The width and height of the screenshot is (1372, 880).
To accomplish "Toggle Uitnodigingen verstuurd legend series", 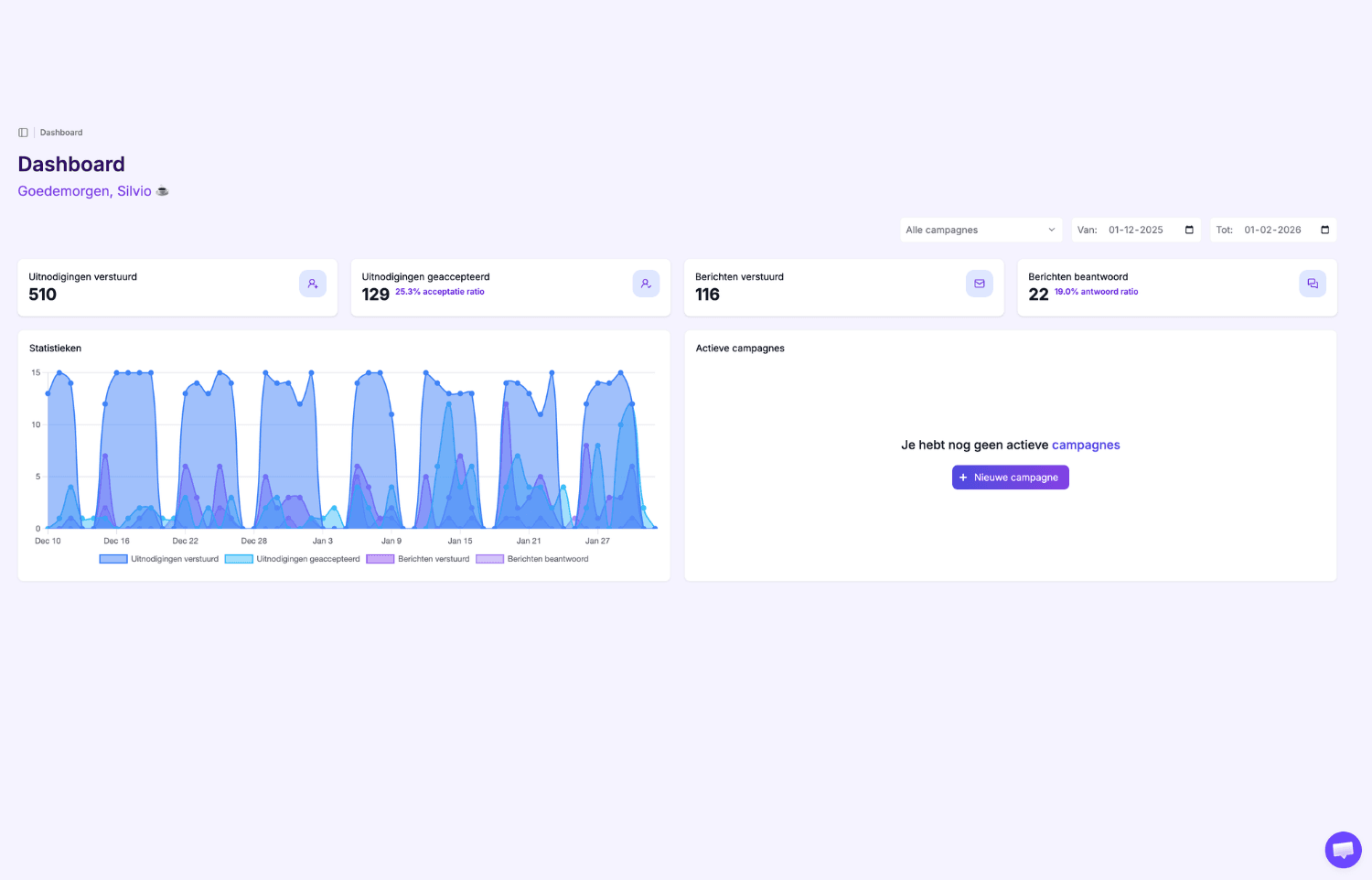I will (159, 559).
